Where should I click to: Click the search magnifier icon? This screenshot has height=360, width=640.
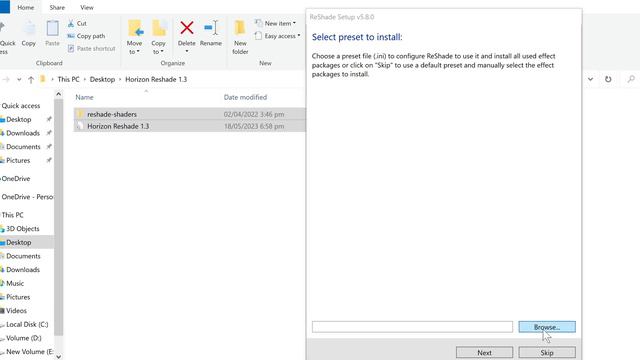[x=631, y=79]
